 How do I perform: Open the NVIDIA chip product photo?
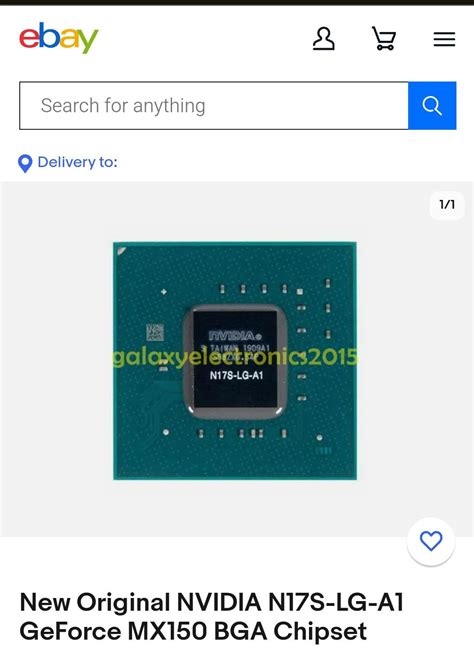click(235, 361)
